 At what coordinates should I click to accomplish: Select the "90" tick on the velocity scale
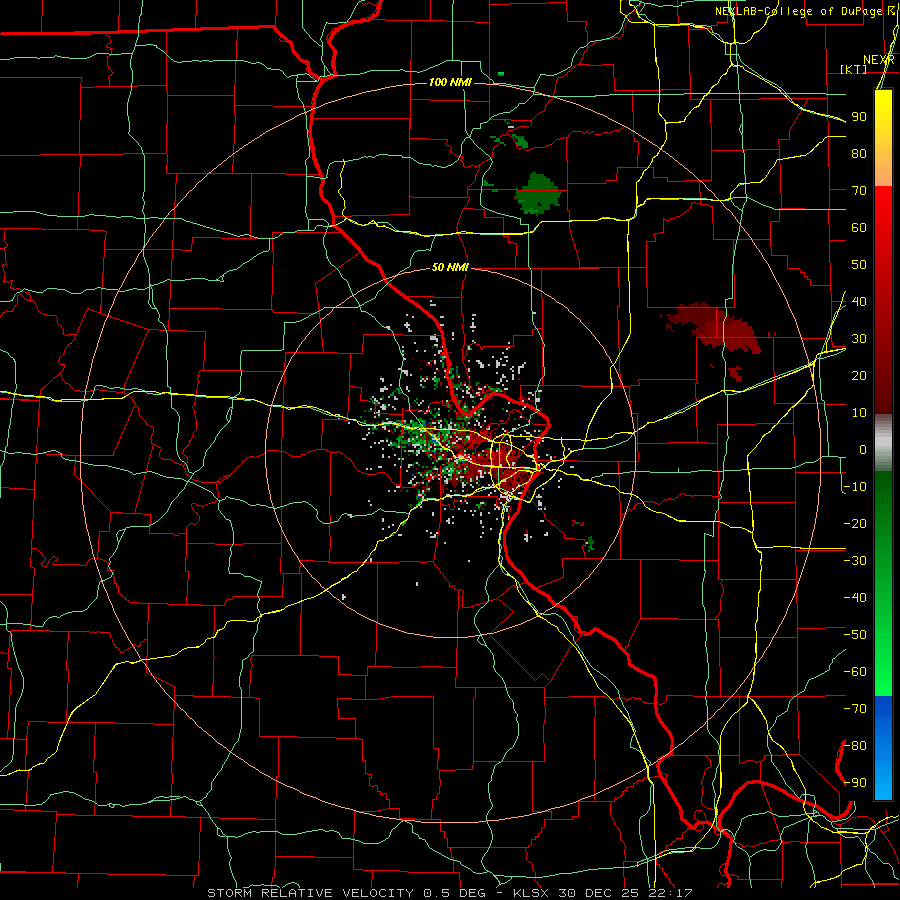pos(859,117)
